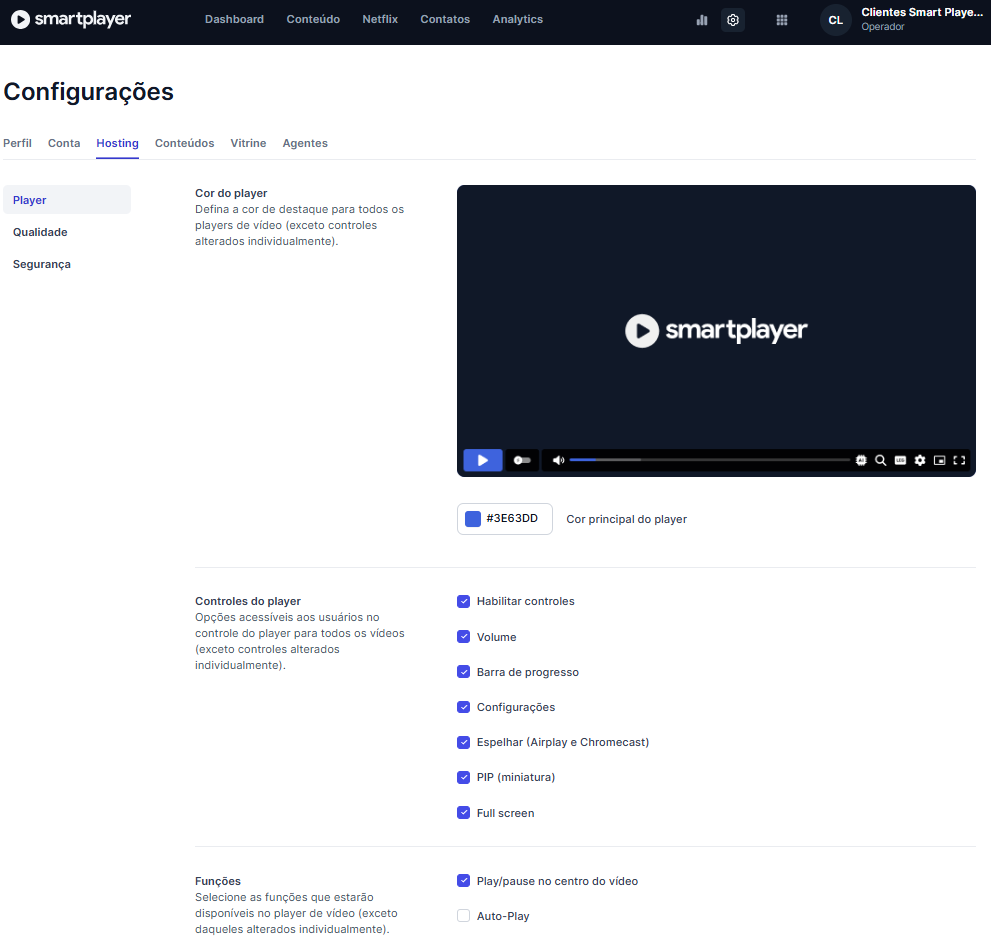Click Clientes Smart Player account name
The image size is (991, 940).
tap(922, 13)
